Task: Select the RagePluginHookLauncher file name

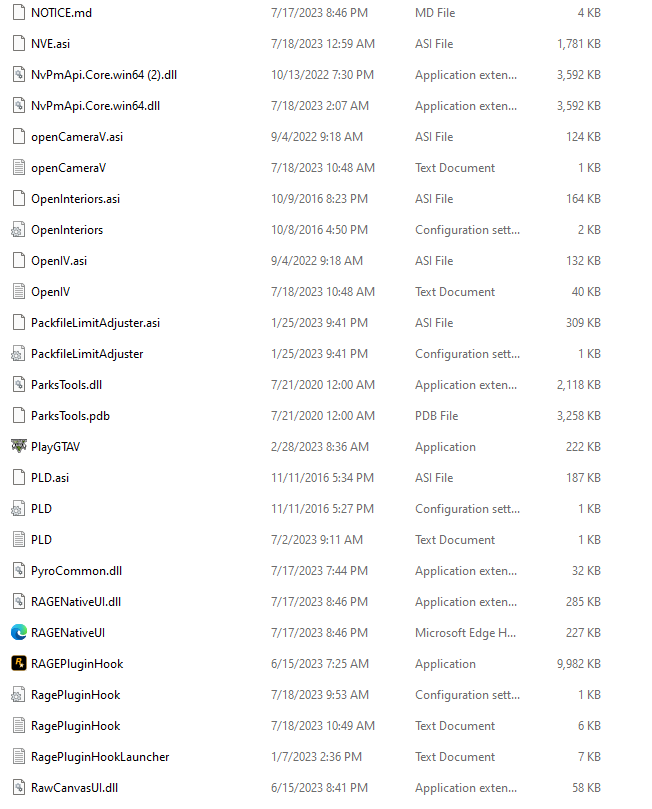Action: click(100, 757)
